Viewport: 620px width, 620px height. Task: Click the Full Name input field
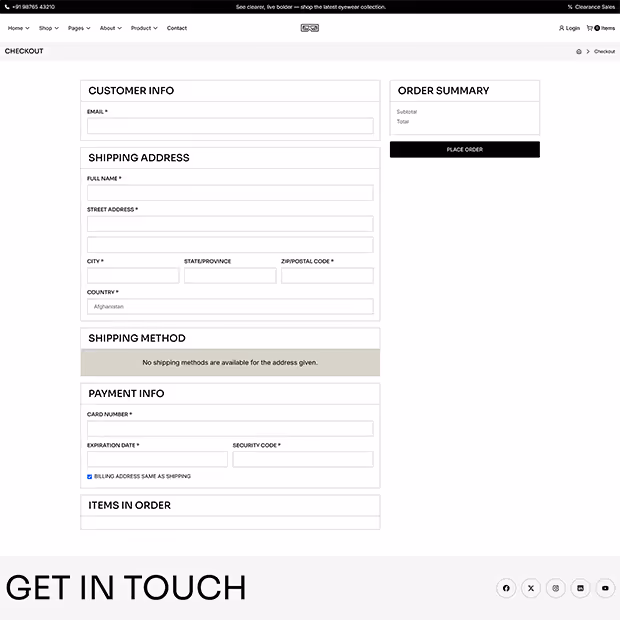coord(230,193)
